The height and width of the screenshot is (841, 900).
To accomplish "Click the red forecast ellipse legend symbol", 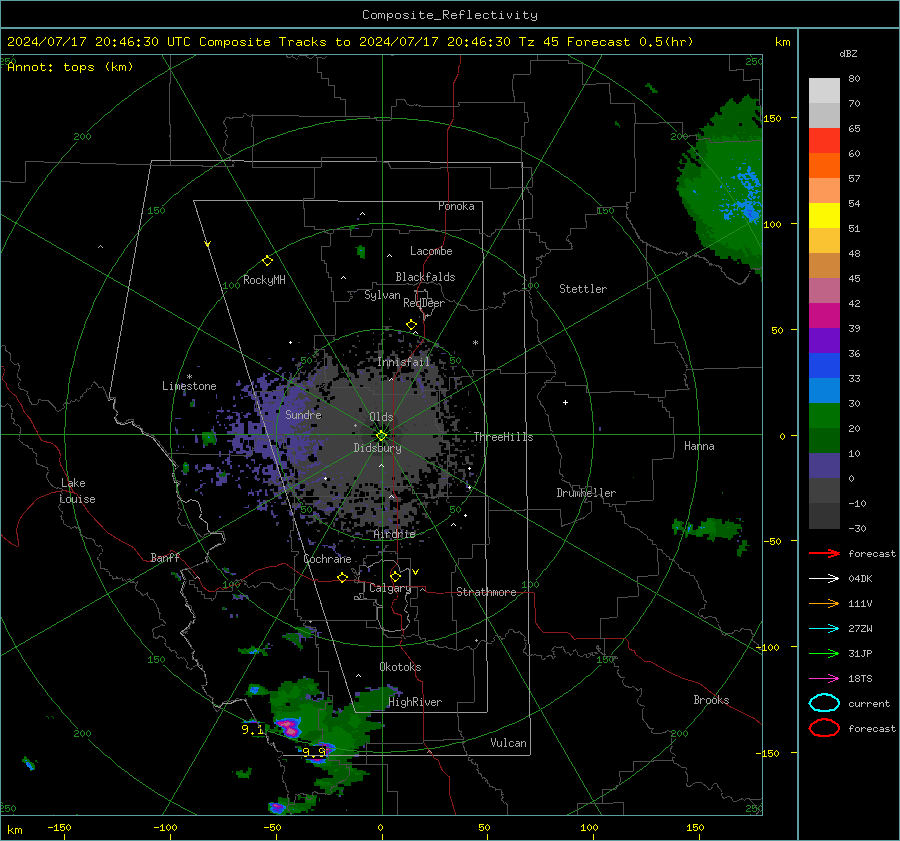I will tap(824, 728).
